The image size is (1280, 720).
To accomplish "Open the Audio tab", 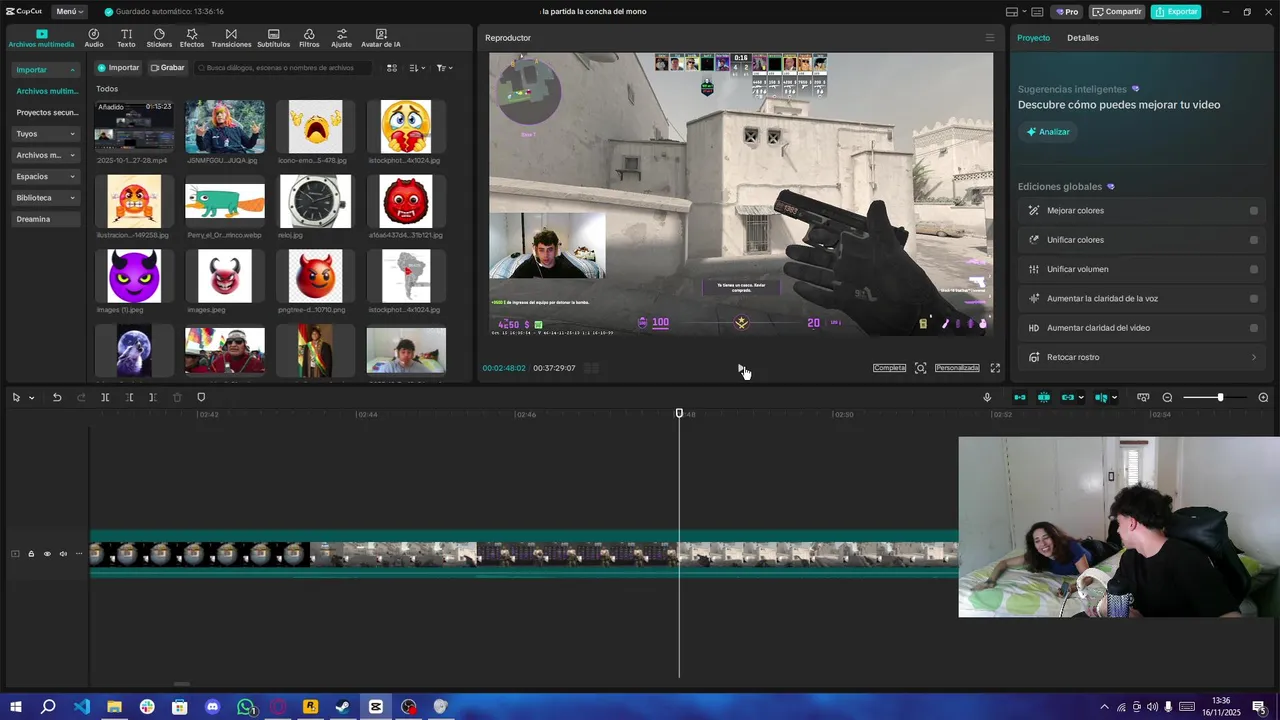I will (x=94, y=38).
